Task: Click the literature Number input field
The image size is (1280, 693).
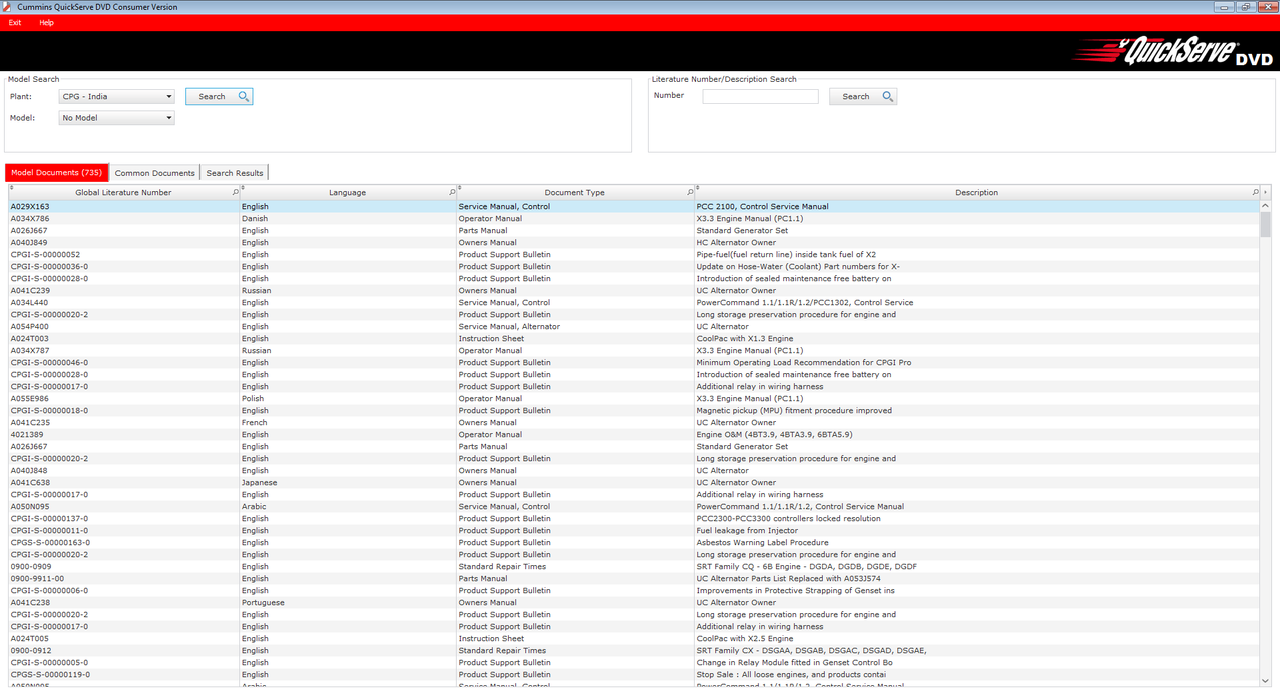Action: pos(760,97)
